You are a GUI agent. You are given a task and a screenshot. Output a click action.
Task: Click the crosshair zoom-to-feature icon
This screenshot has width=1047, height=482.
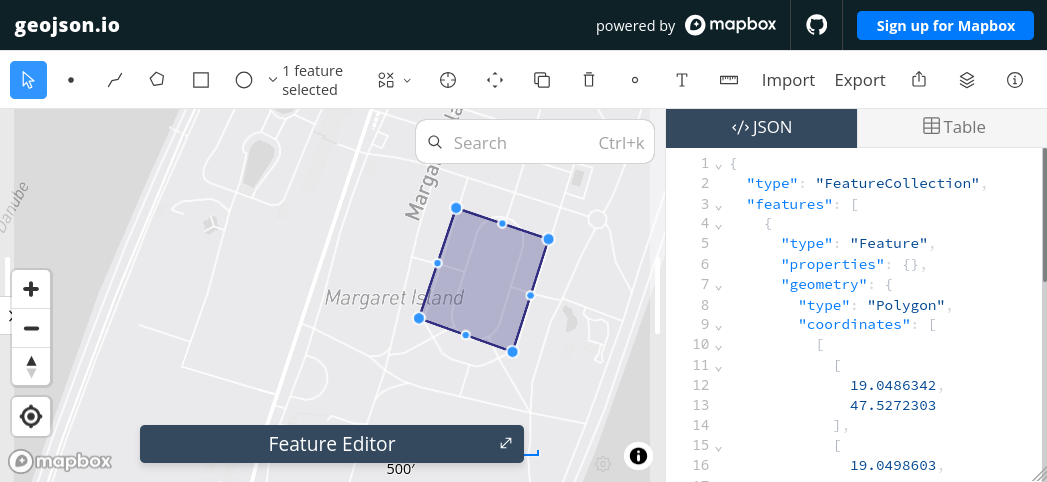click(448, 80)
